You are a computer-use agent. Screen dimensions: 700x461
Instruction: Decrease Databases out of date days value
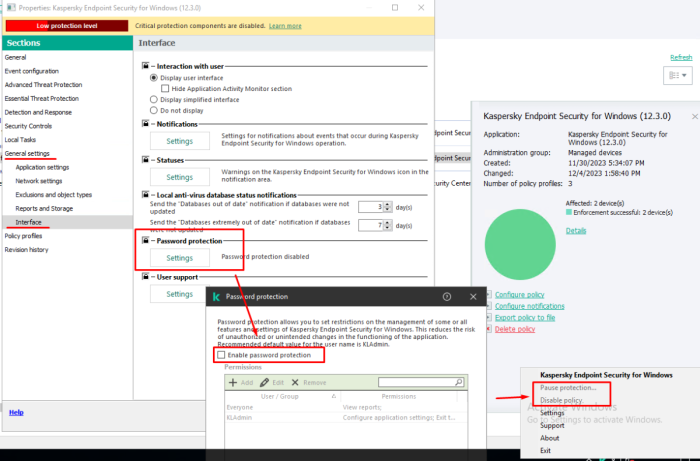(388, 209)
